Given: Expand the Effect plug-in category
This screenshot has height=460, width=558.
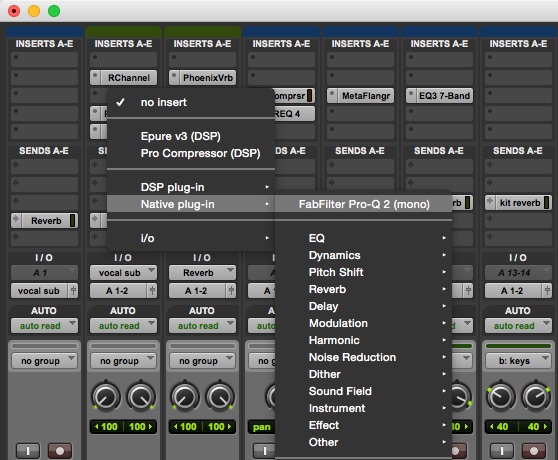Looking at the screenshot, I should (363, 425).
